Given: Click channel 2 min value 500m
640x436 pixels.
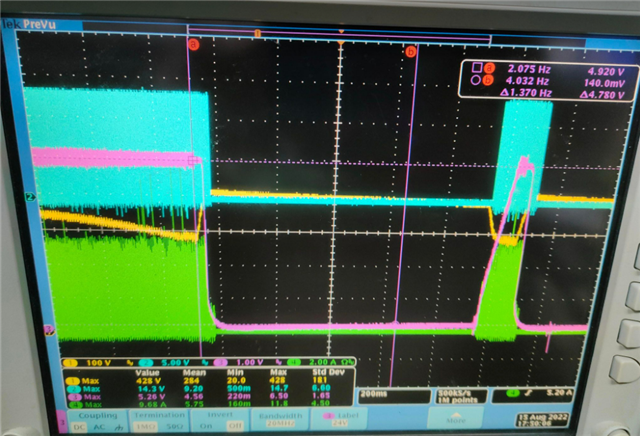Looking at the screenshot, I should tap(239, 388).
